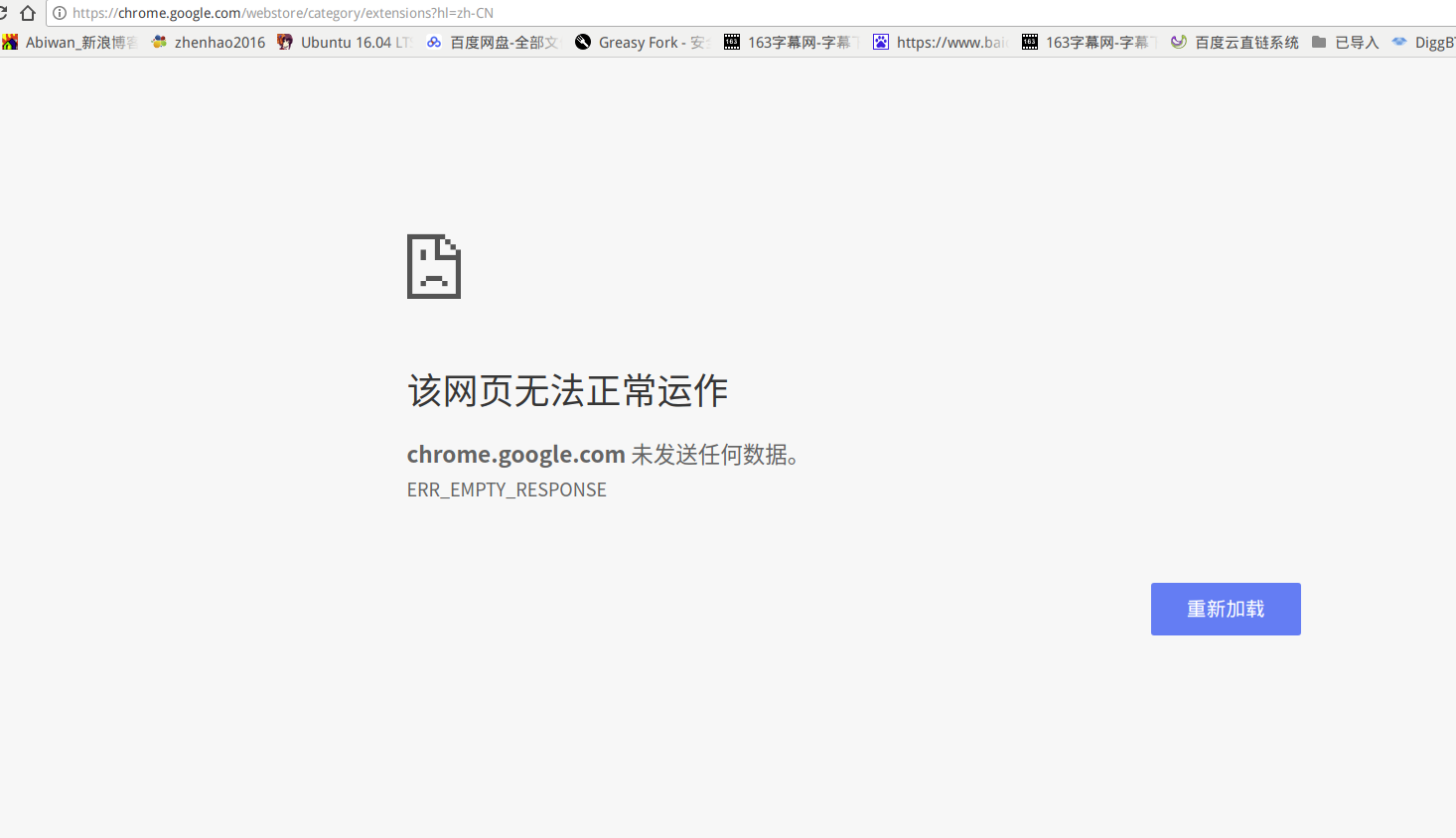The height and width of the screenshot is (838, 1456).
Task: Click the zhenhao2016 bookmark favicon
Action: [x=159, y=42]
